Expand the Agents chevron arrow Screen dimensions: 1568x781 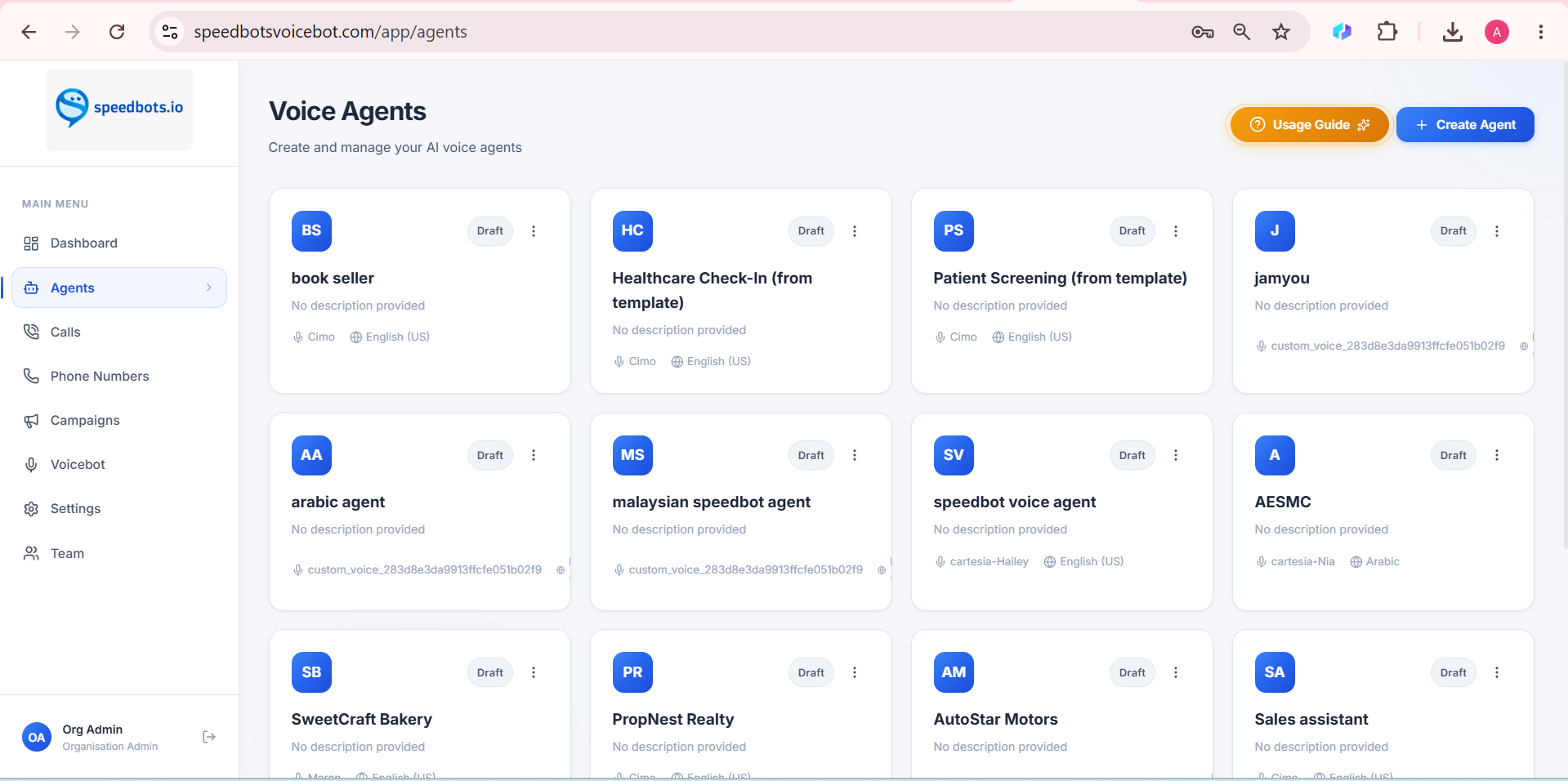click(209, 288)
